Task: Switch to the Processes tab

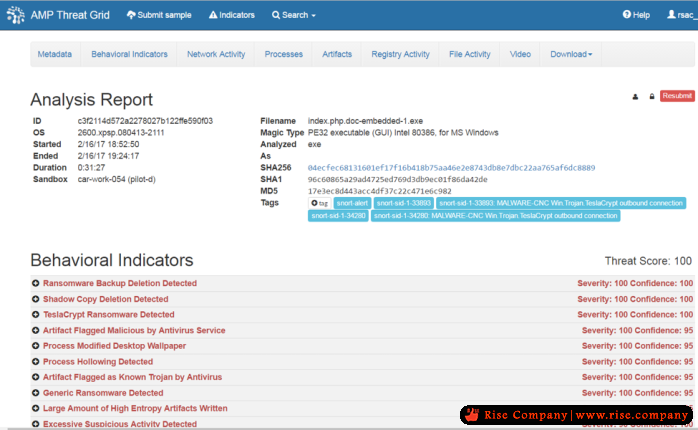Action: point(284,54)
